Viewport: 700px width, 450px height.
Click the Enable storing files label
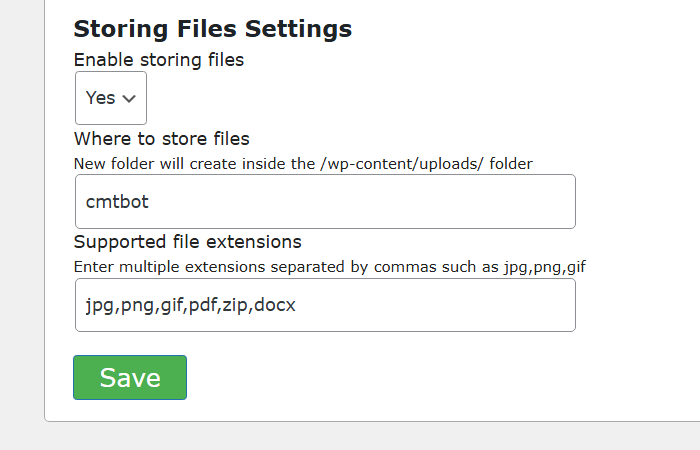point(158,60)
